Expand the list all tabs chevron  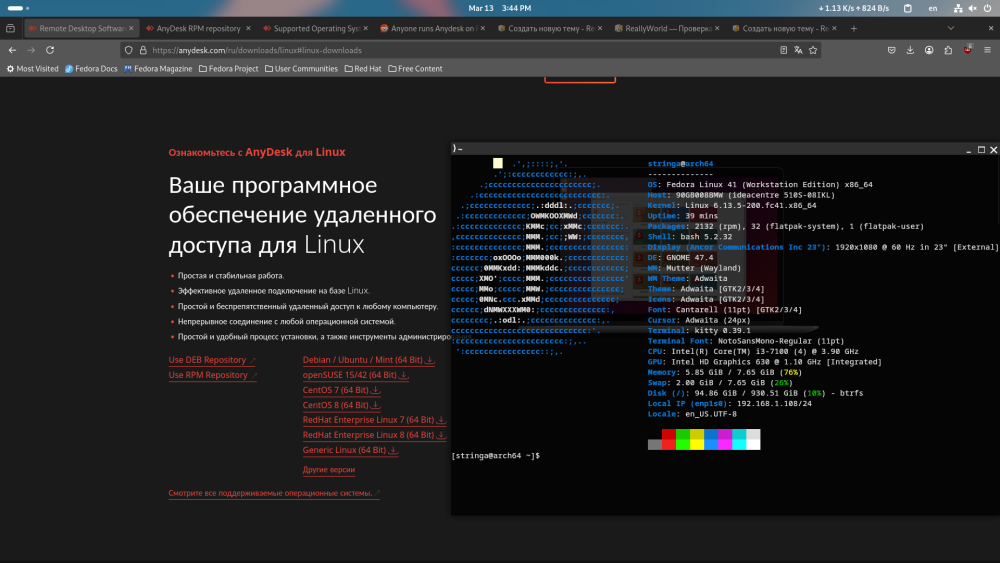pyautogui.click(x=951, y=28)
